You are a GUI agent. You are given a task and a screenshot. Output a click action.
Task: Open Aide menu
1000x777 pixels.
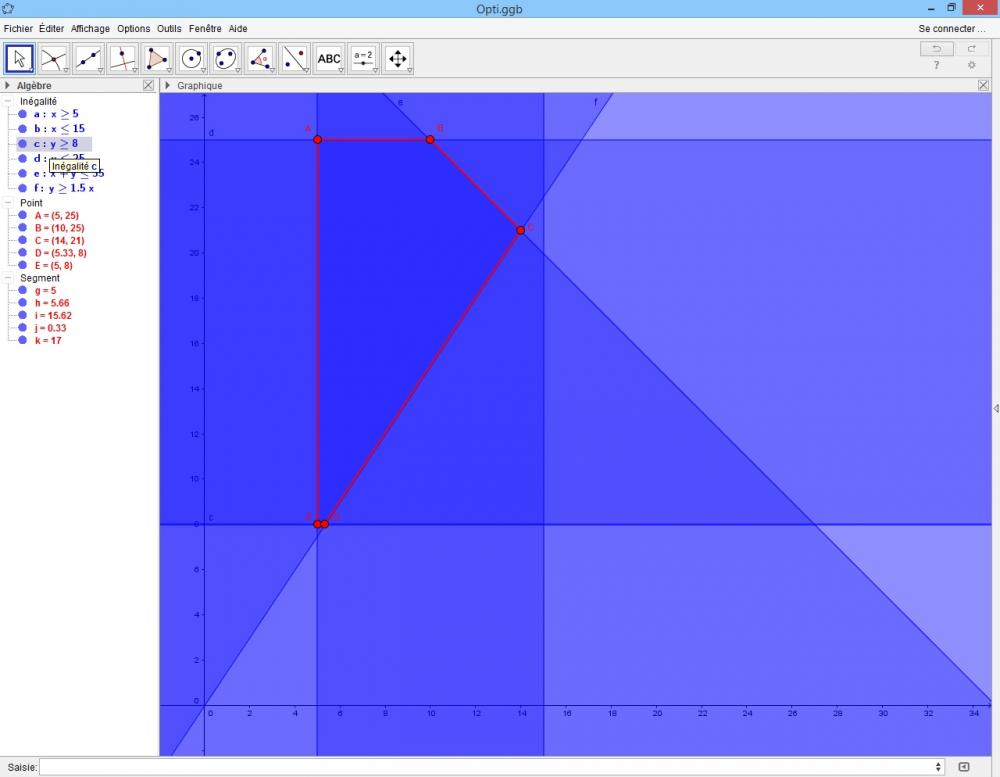(x=238, y=29)
